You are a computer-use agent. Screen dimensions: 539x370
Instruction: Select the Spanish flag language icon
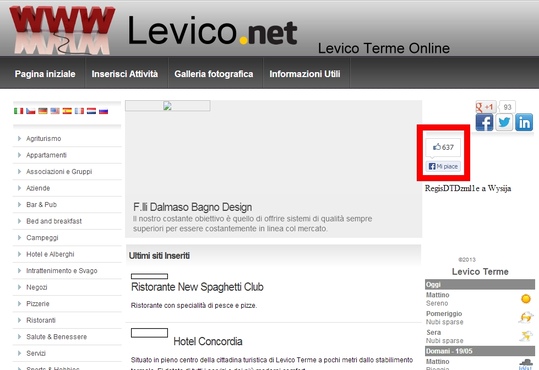[x=67, y=111]
